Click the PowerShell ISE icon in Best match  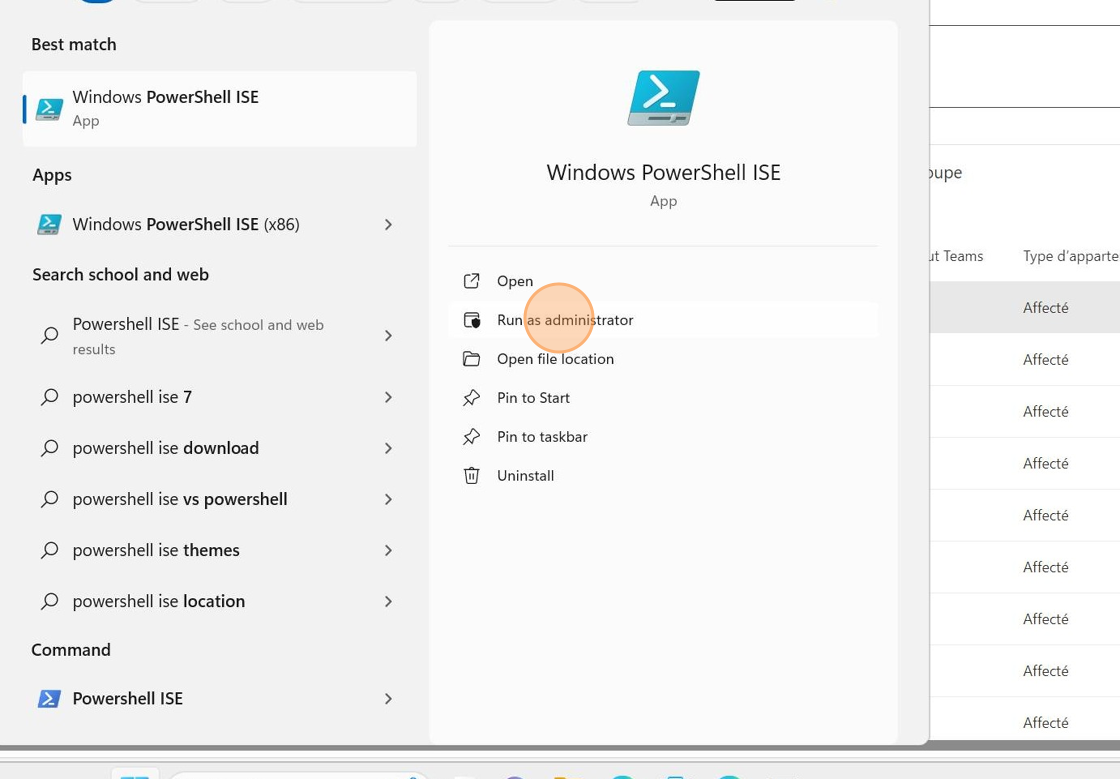click(x=49, y=109)
